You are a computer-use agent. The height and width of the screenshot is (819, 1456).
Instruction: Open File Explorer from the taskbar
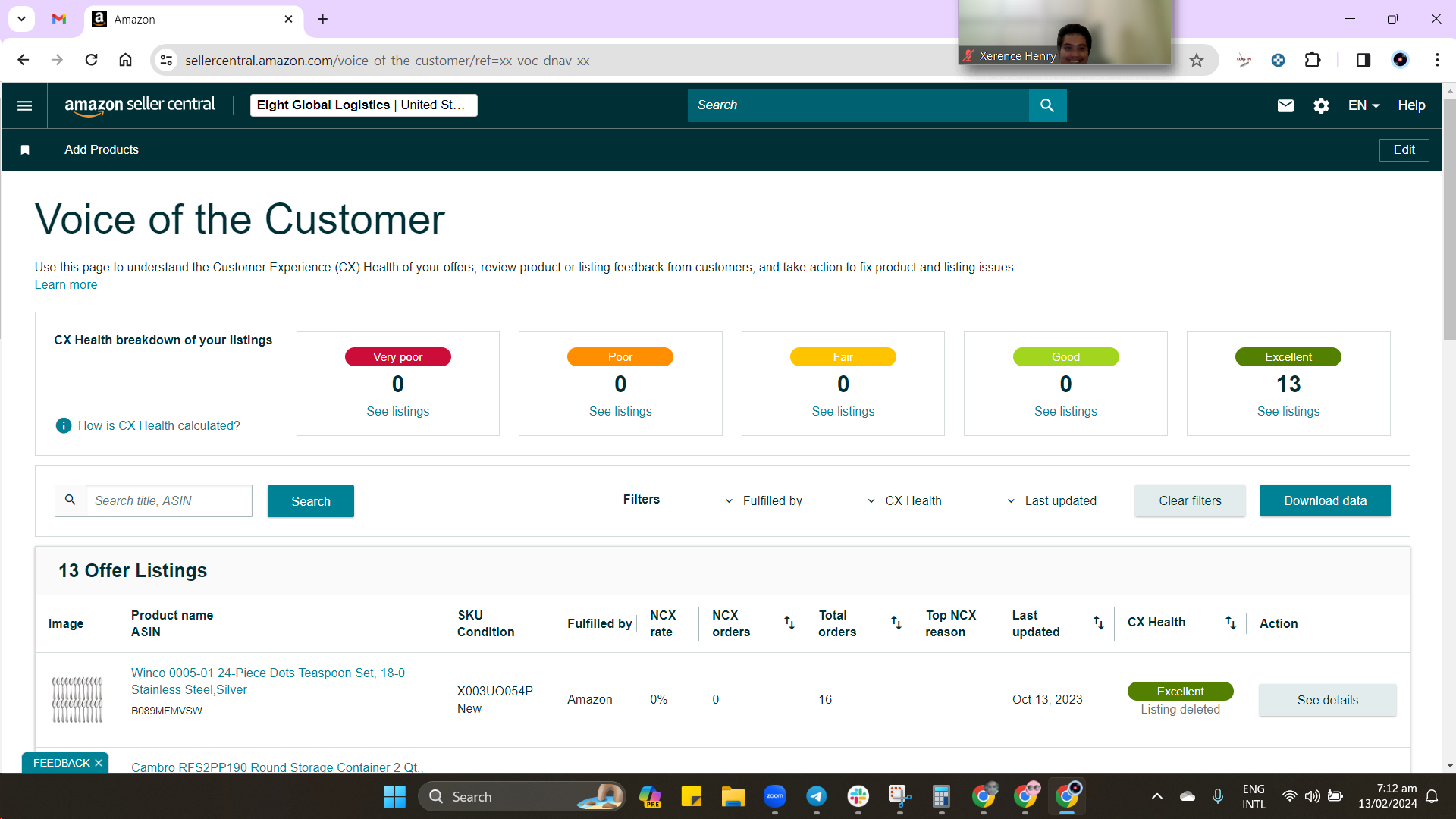[733, 796]
